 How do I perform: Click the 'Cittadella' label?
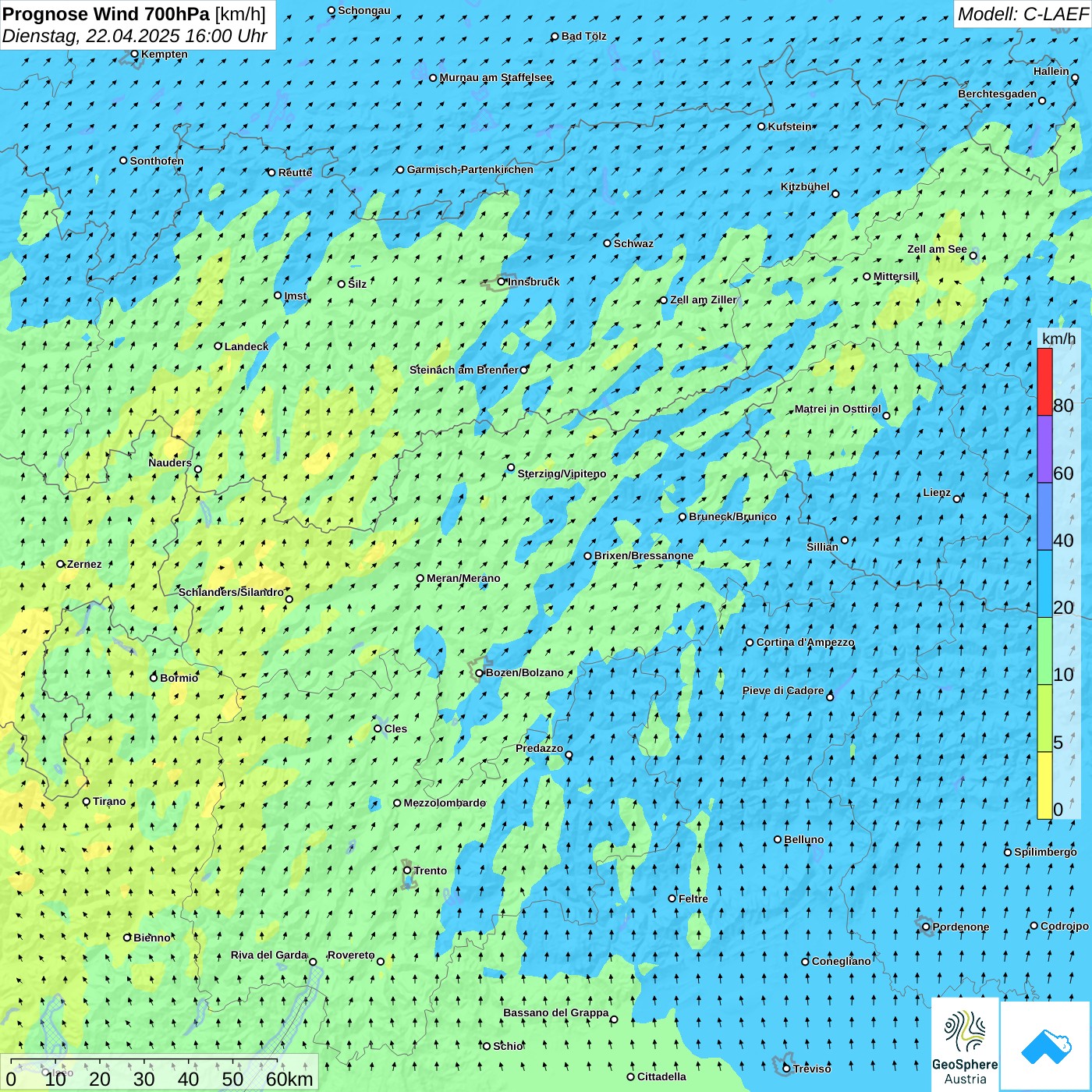661,1076
